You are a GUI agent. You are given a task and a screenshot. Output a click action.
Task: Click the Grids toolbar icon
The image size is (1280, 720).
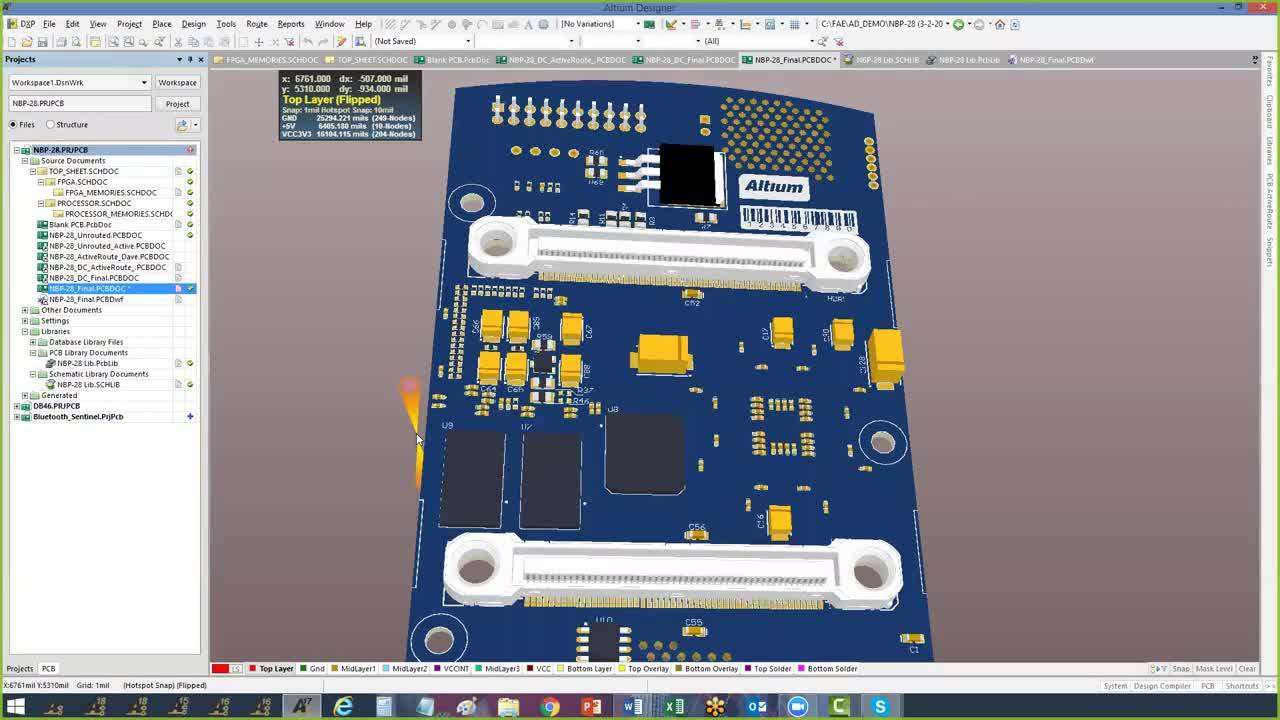(x=796, y=24)
